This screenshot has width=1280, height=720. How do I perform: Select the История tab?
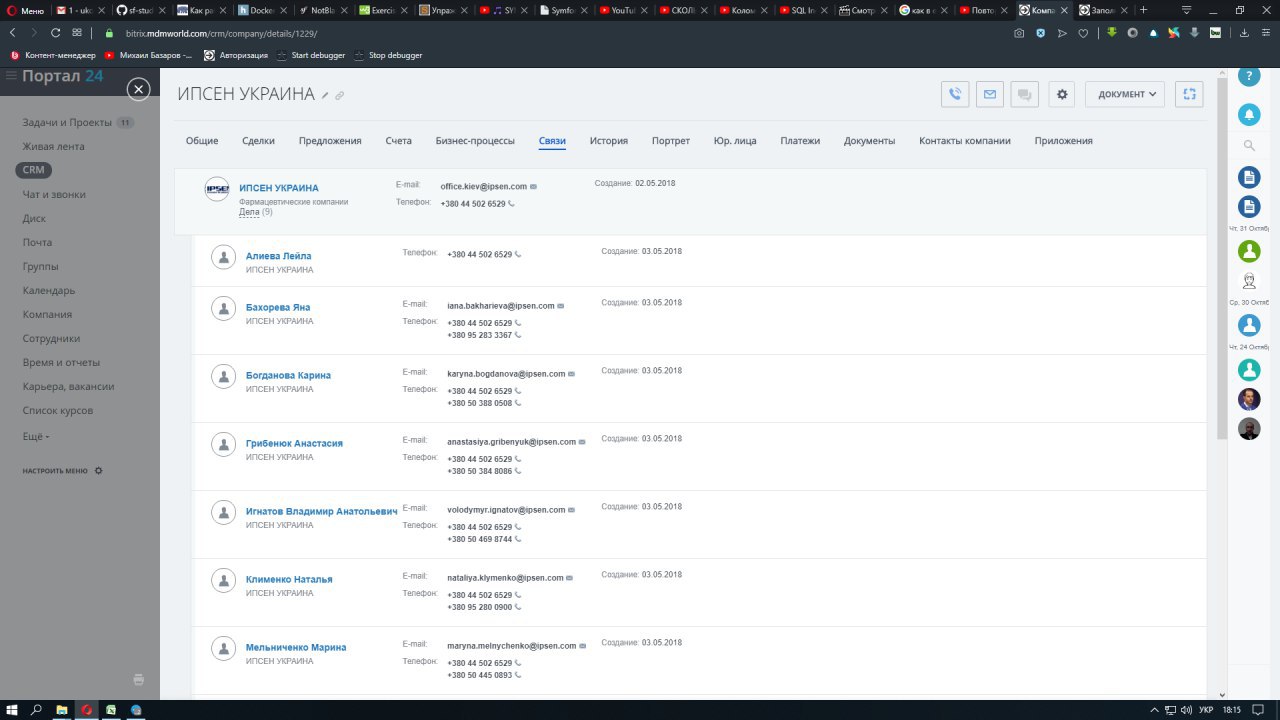click(x=609, y=141)
